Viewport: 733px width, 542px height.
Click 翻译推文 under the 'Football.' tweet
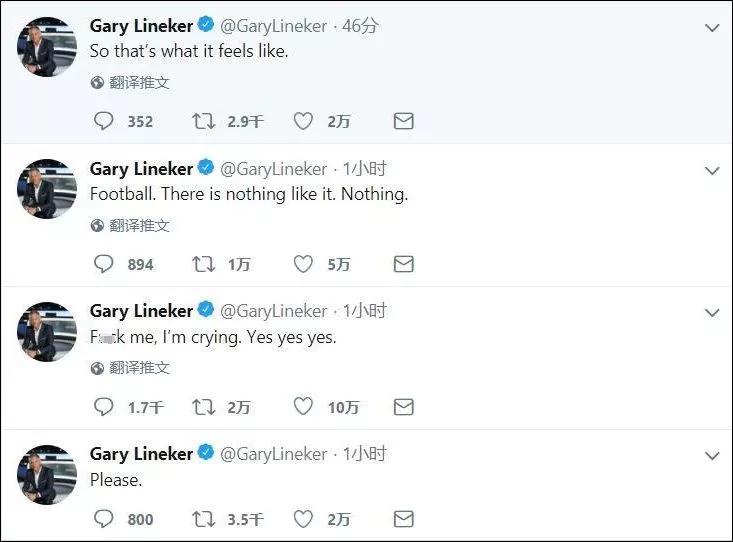coord(139,226)
